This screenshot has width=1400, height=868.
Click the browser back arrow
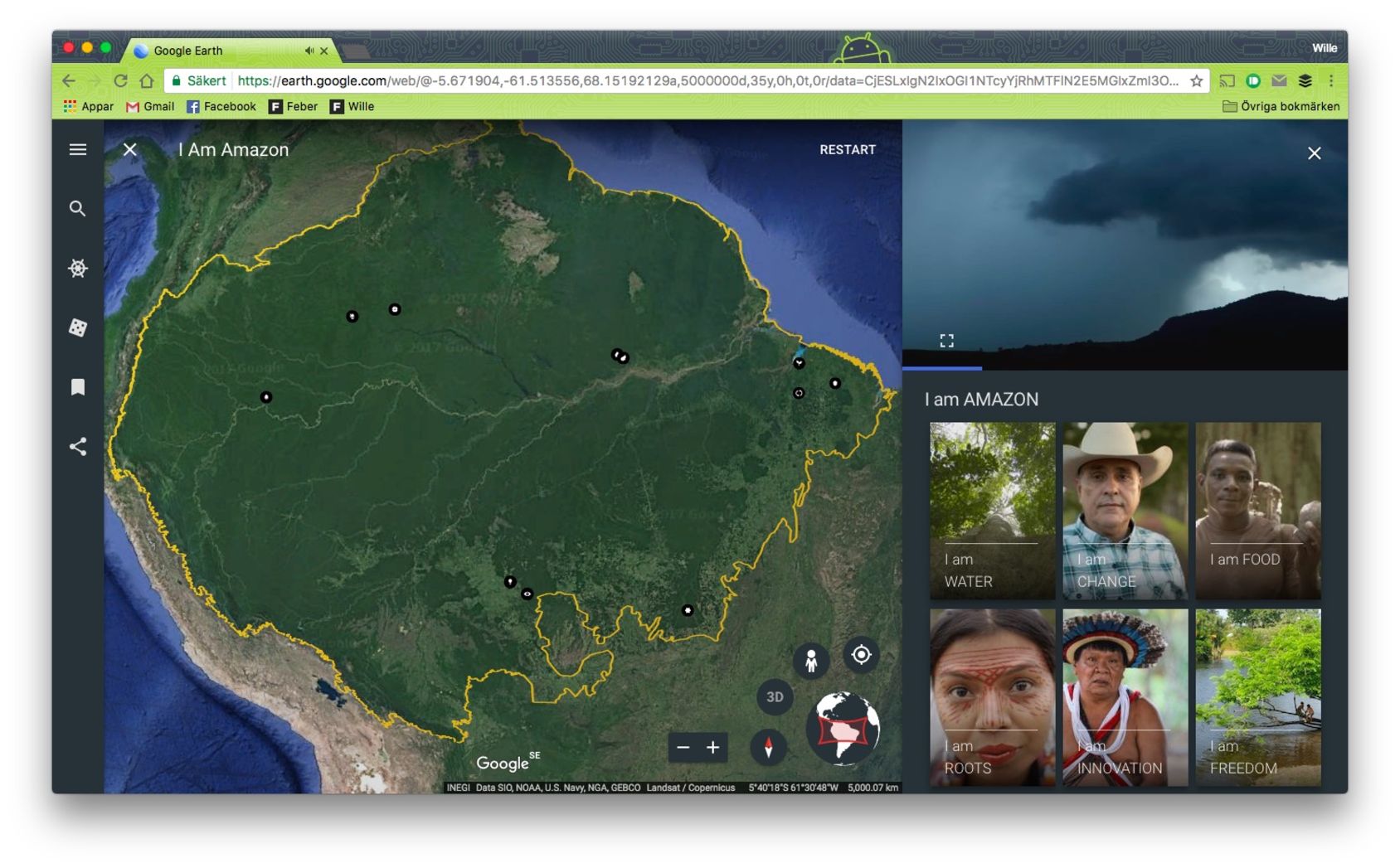(x=69, y=81)
